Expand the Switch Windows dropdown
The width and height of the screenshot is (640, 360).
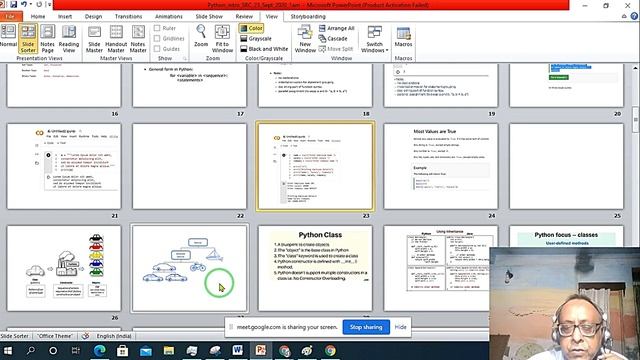point(374,38)
